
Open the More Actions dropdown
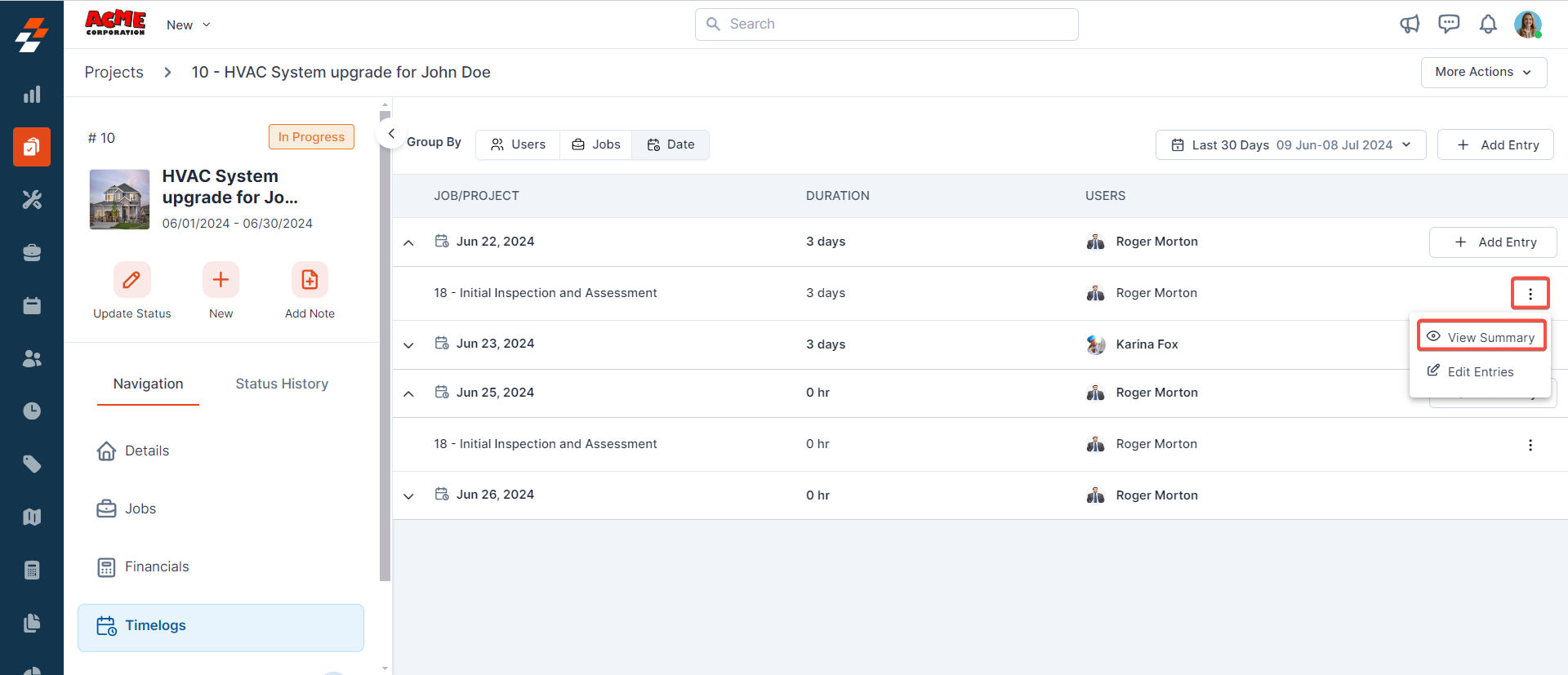click(x=1483, y=72)
